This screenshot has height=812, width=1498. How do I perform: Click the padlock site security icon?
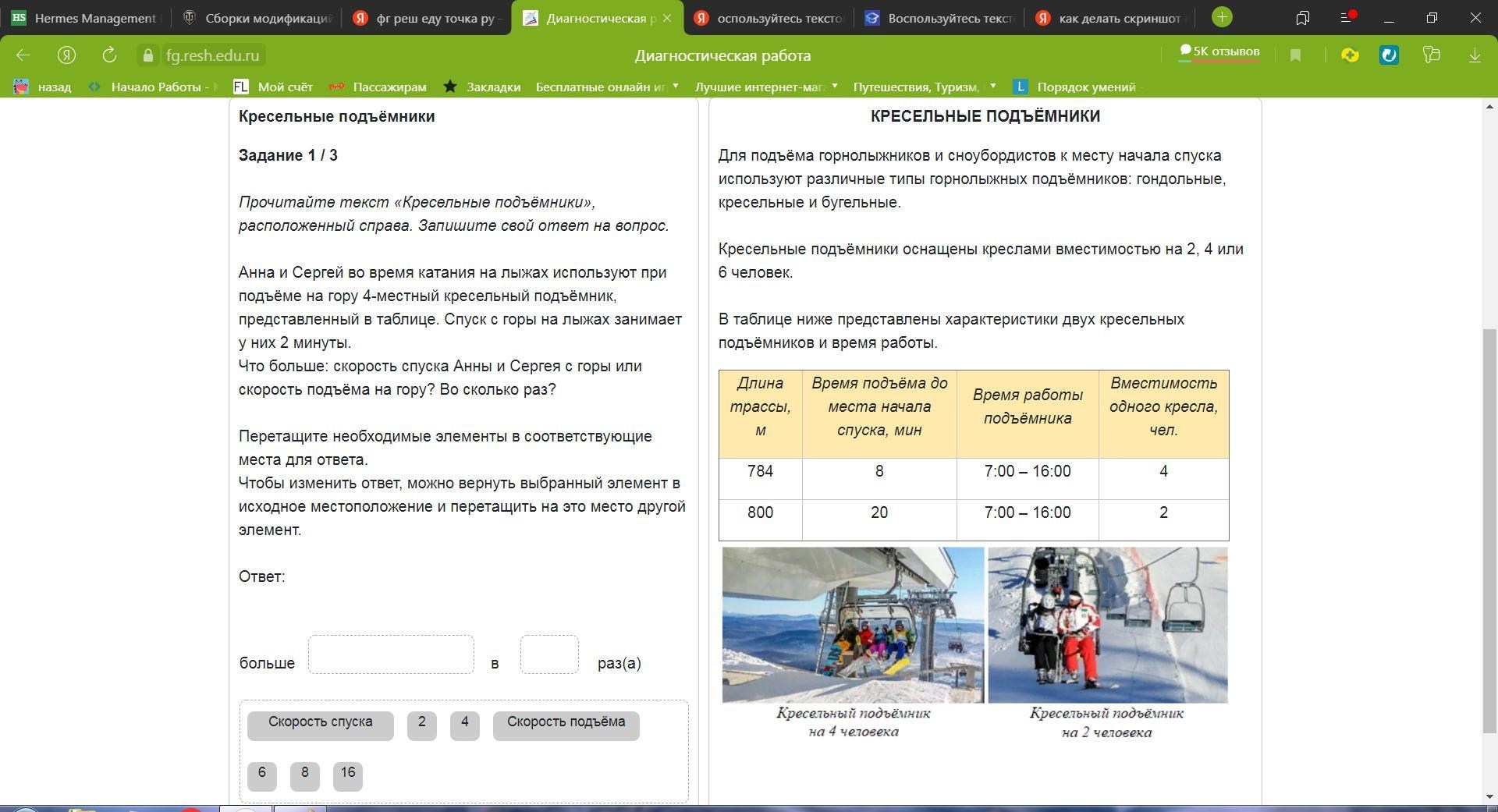(148, 55)
